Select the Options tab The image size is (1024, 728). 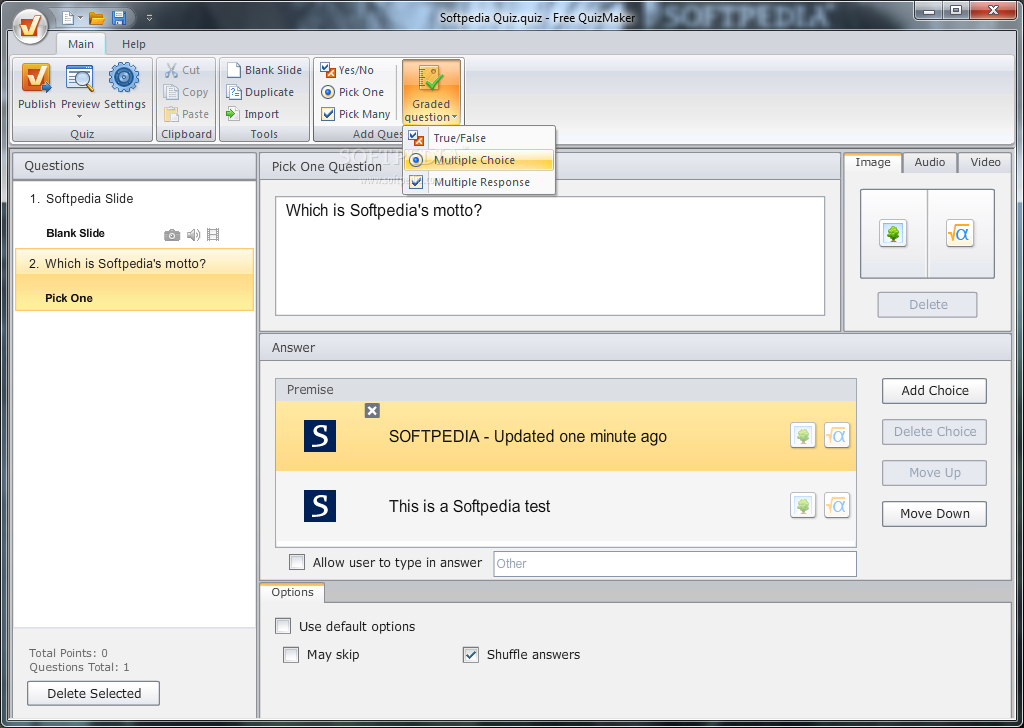pos(292,592)
